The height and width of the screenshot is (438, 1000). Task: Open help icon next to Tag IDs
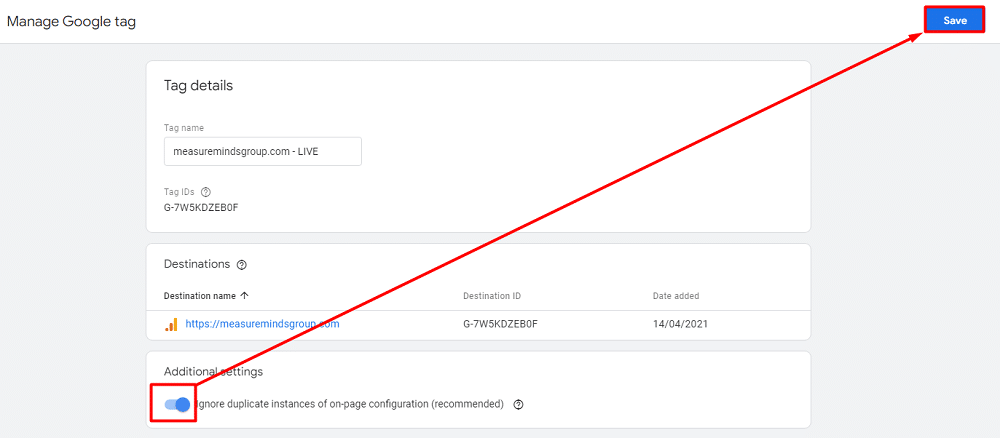tap(205, 191)
